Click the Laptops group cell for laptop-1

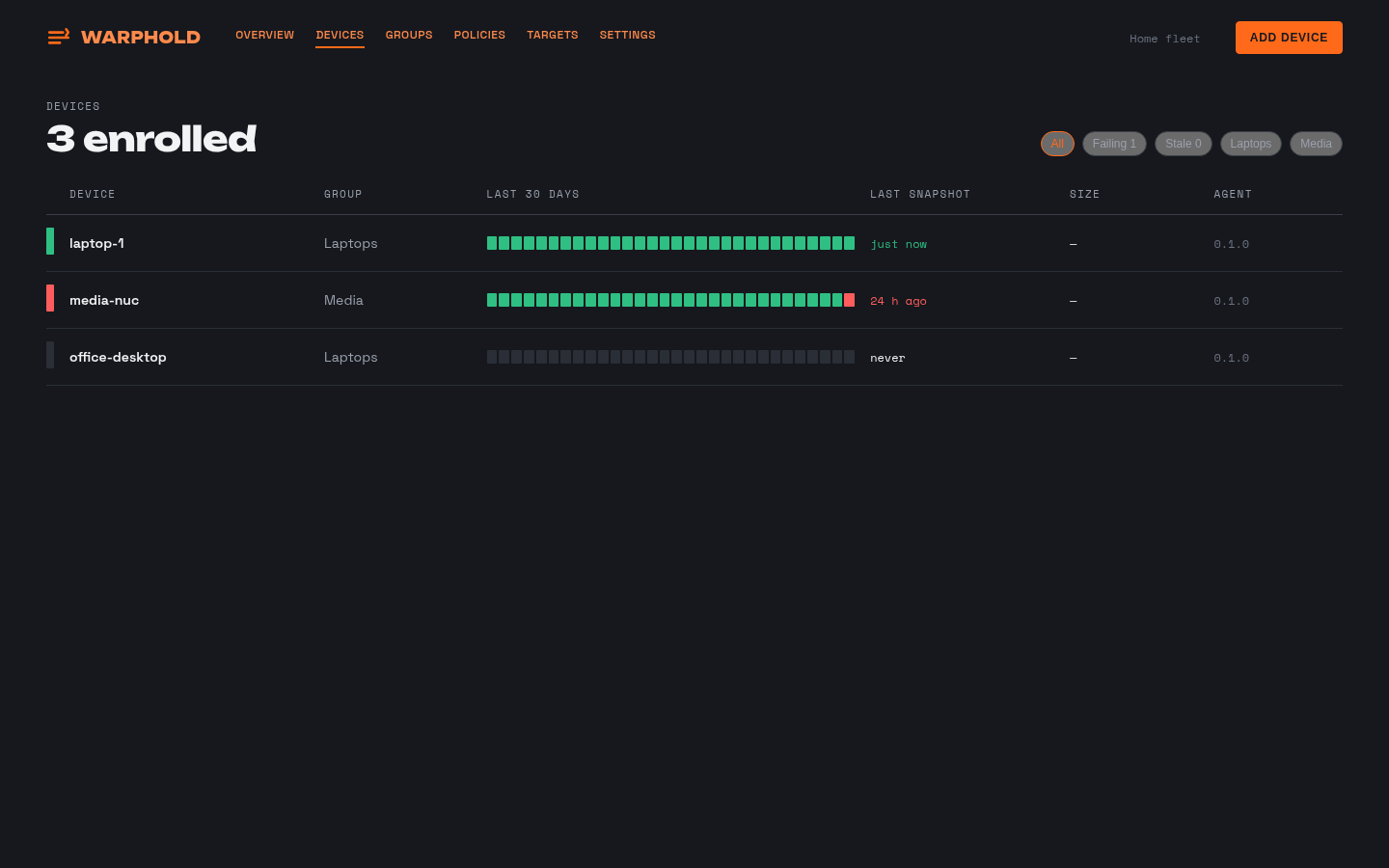(x=350, y=243)
